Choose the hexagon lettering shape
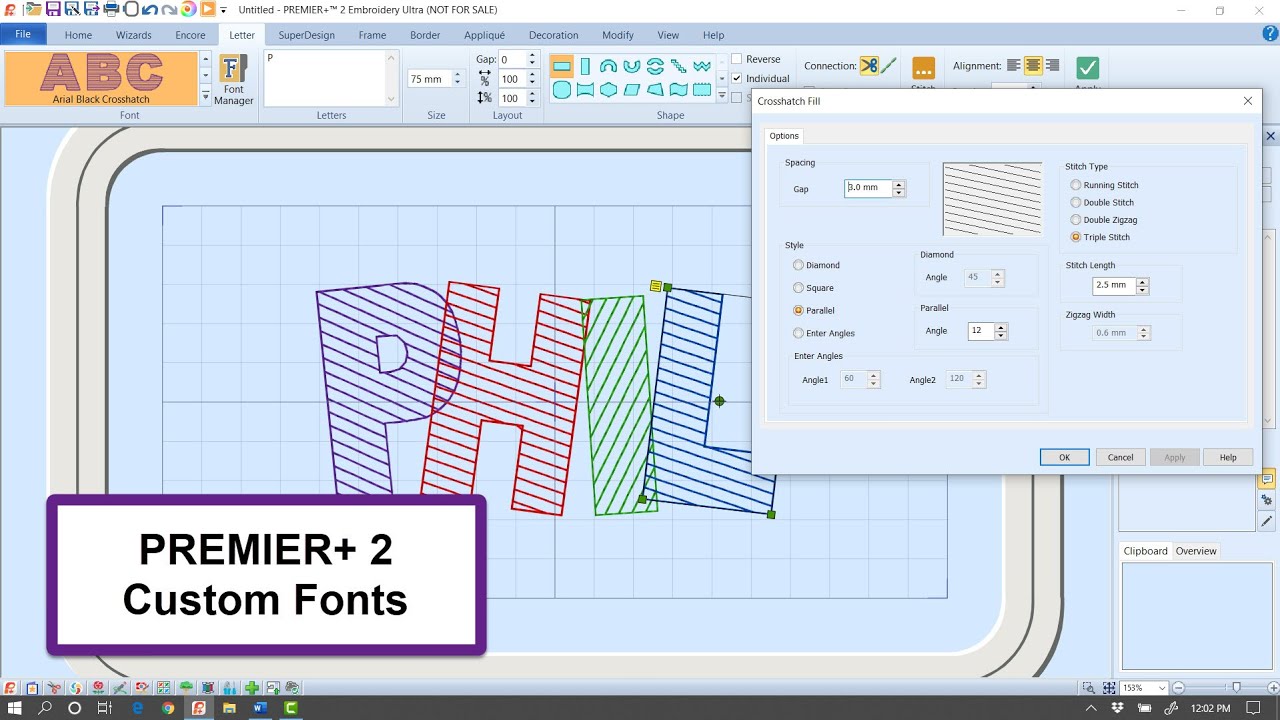1280x720 pixels. (x=608, y=90)
